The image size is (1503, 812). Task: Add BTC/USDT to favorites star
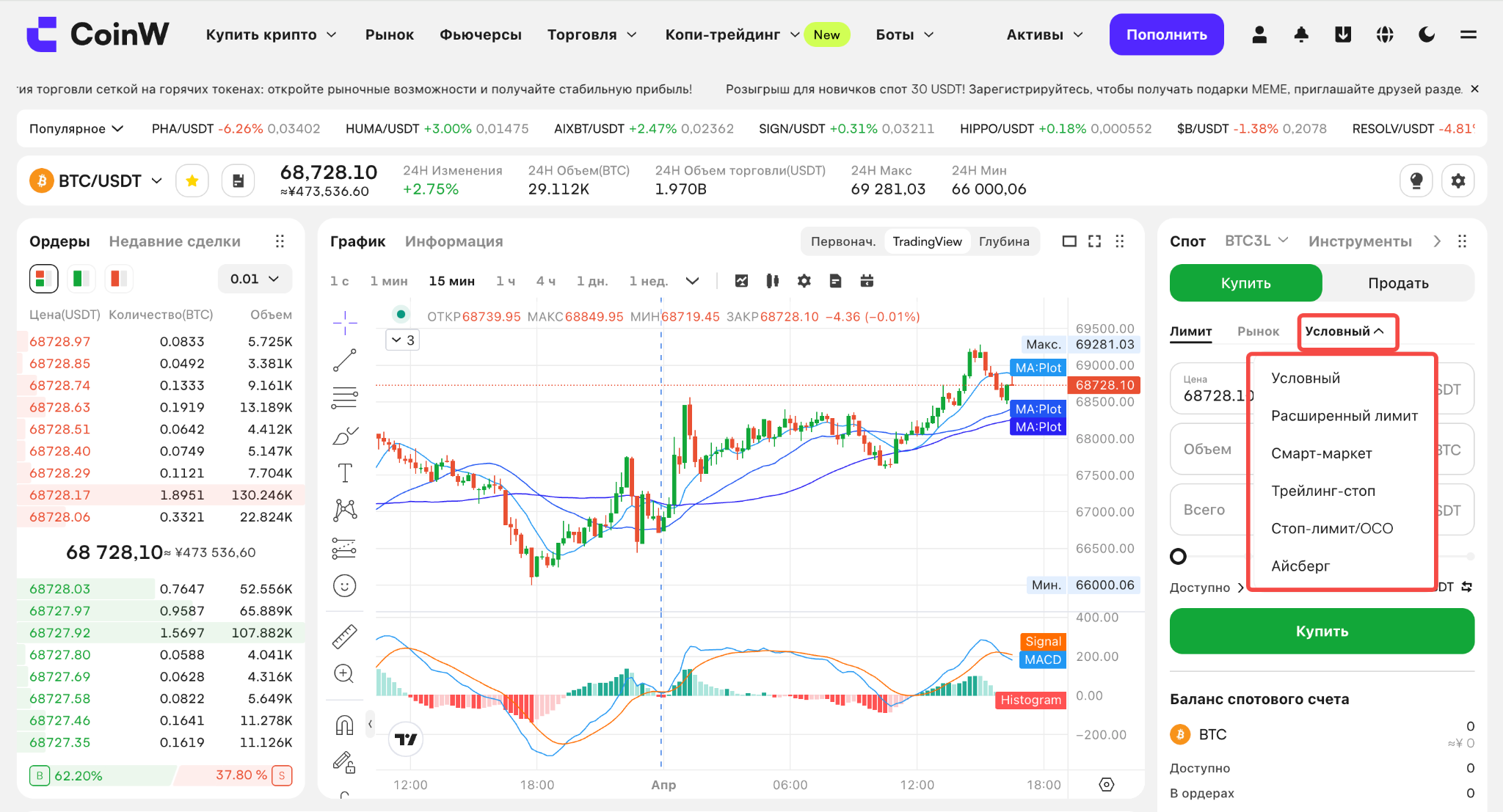coord(192,180)
